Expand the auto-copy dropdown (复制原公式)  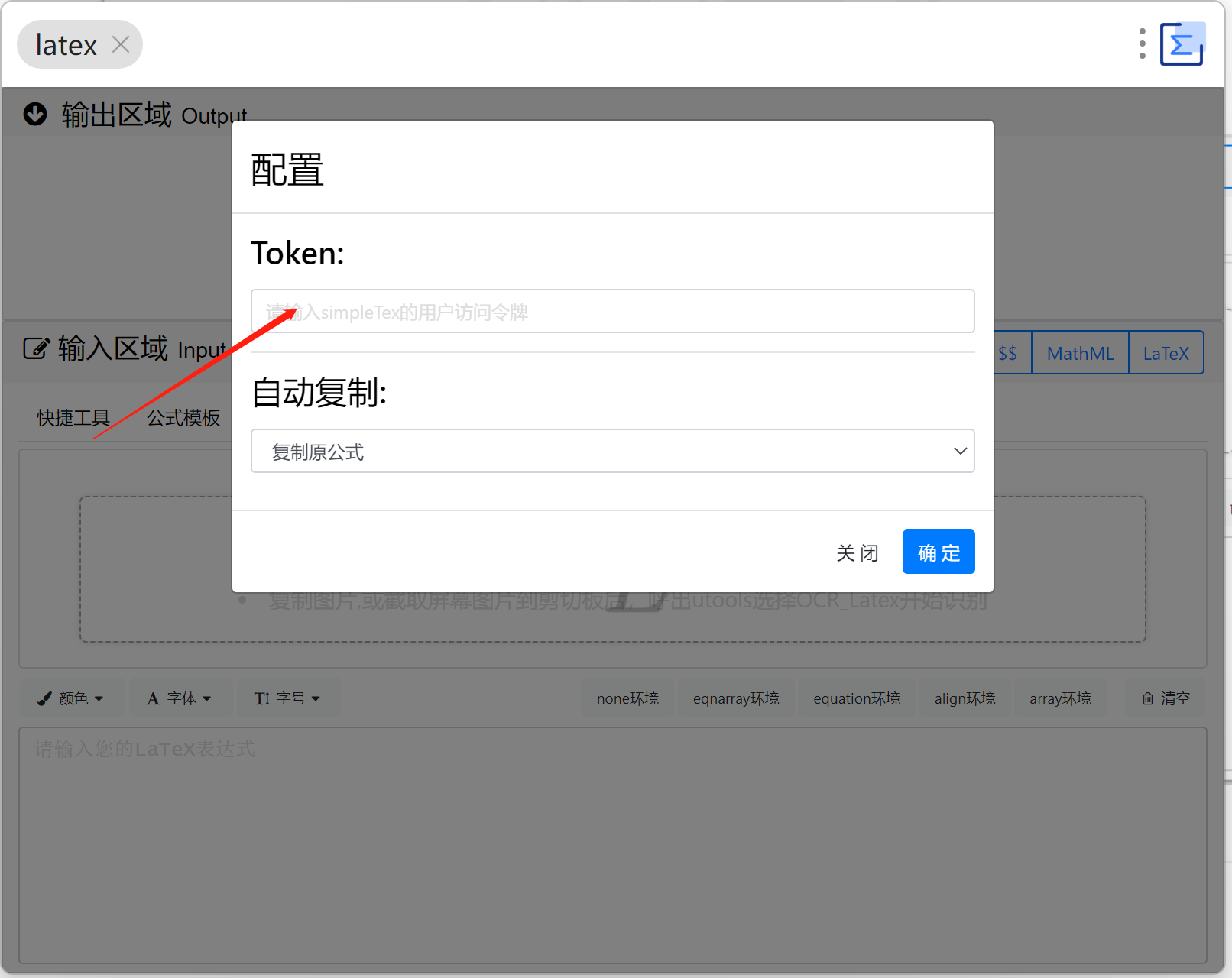(x=612, y=451)
